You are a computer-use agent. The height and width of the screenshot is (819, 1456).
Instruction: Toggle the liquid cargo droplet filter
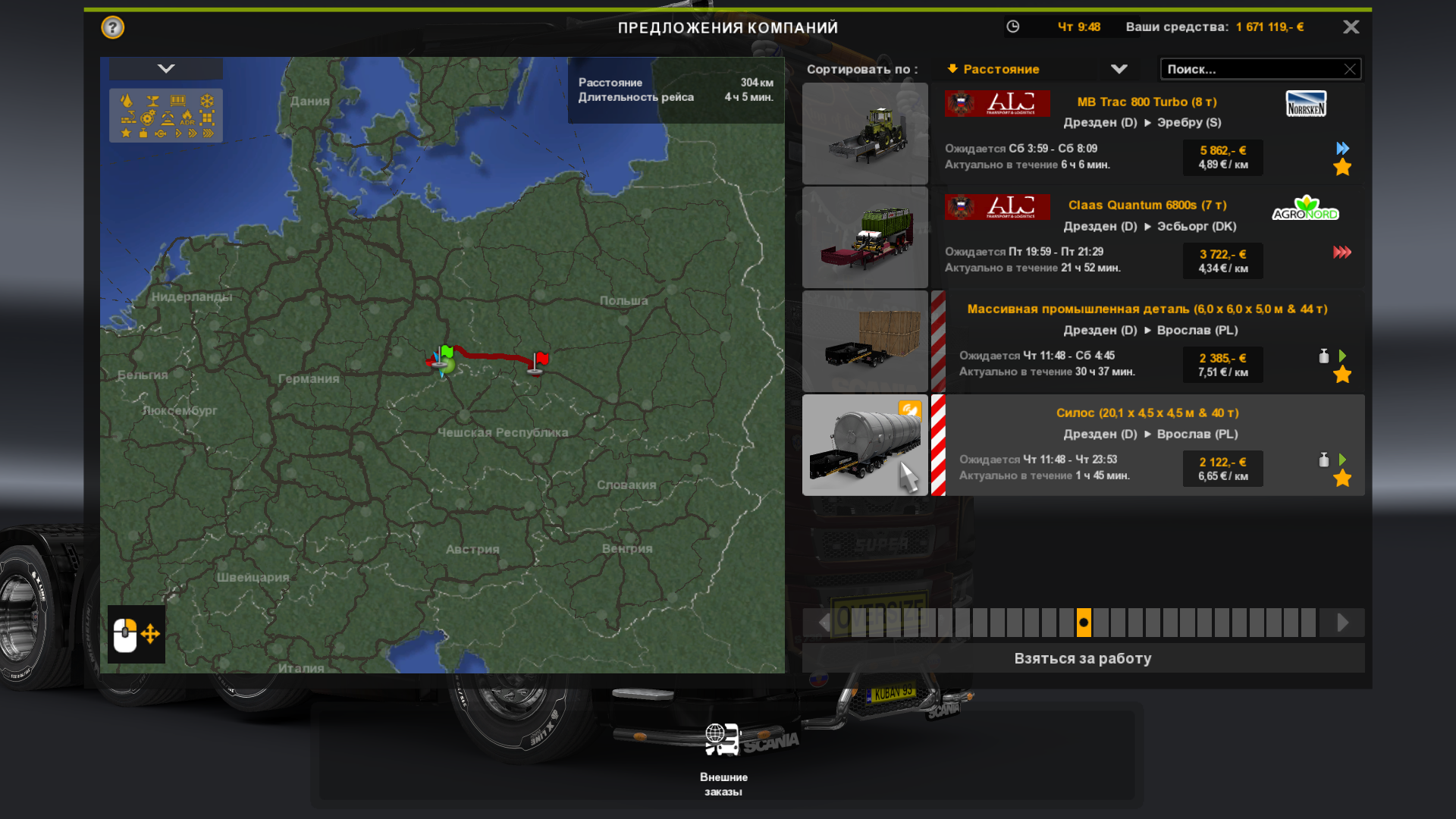click(x=127, y=100)
